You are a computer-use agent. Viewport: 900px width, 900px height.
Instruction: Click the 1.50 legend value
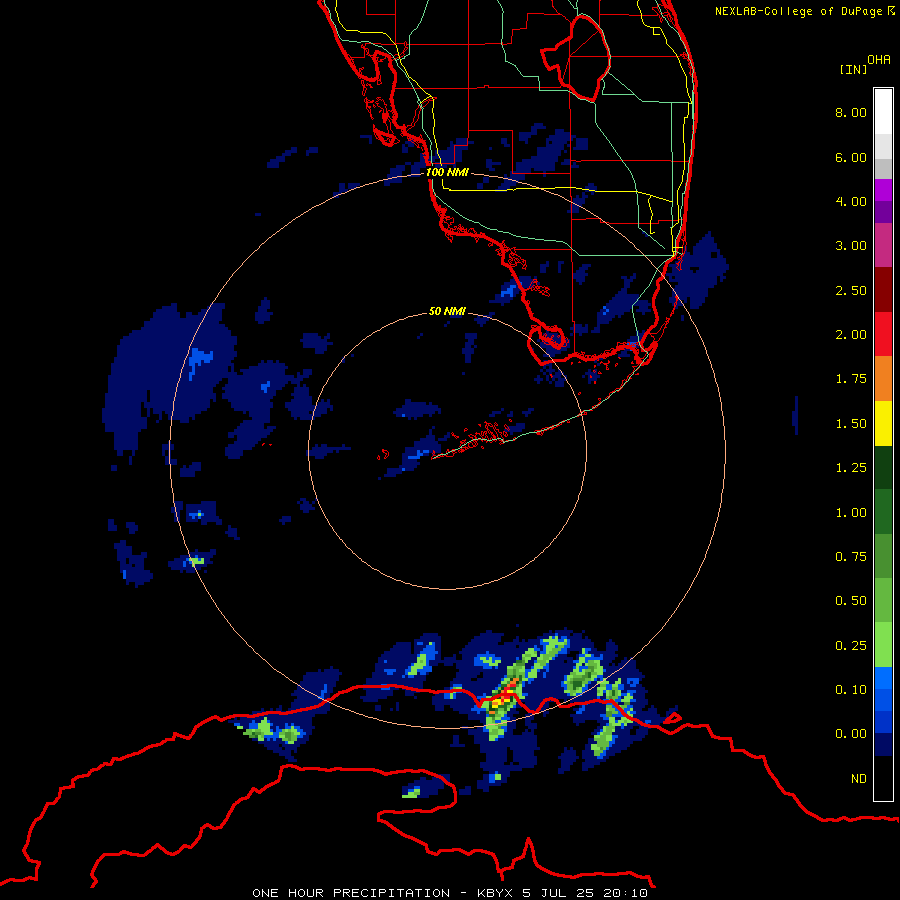[x=851, y=424]
